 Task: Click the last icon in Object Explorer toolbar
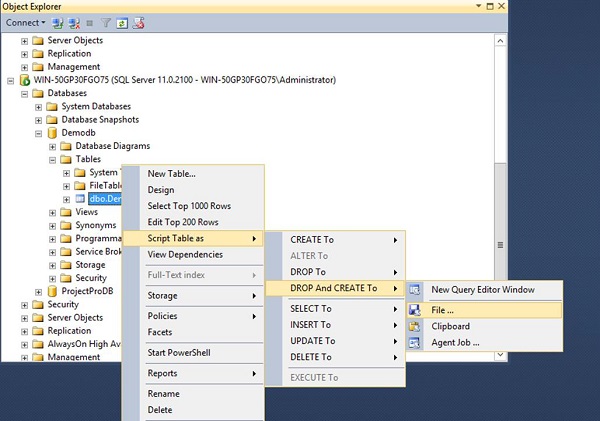coord(138,22)
